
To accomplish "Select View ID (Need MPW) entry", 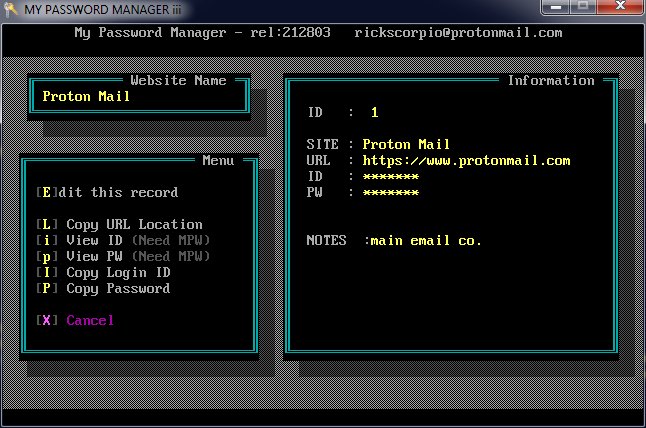I will click(x=122, y=240).
